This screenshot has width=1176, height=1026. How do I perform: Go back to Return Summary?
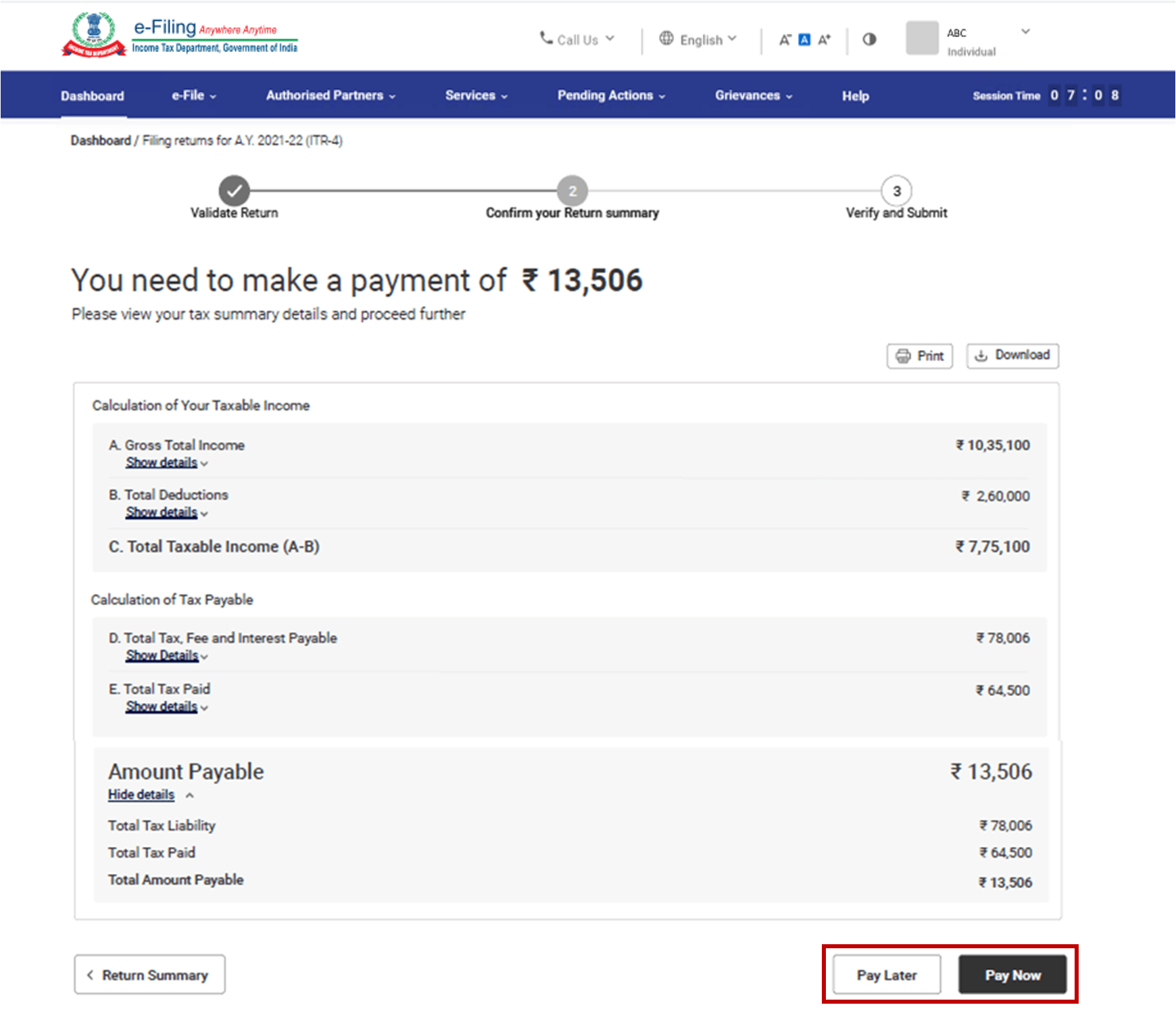point(149,975)
